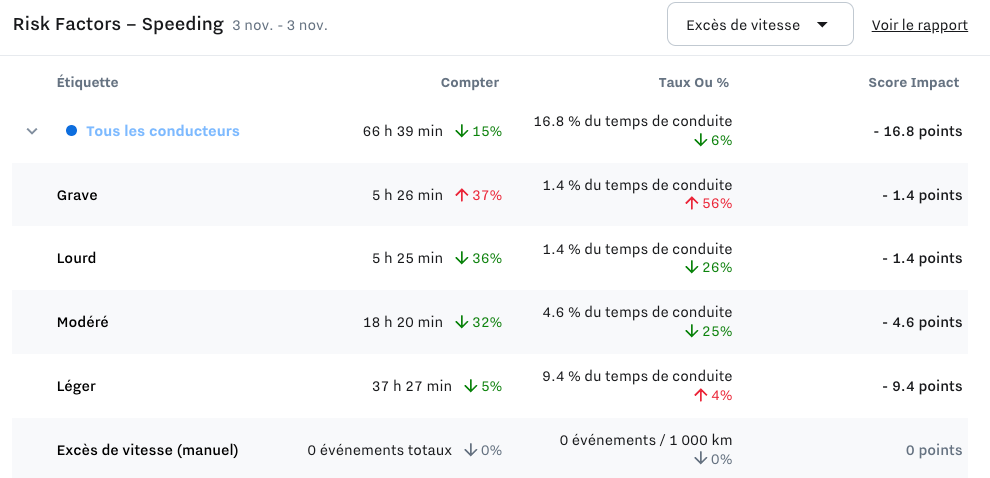Select the Excès de vitesse (manuel) row

tap(489, 450)
